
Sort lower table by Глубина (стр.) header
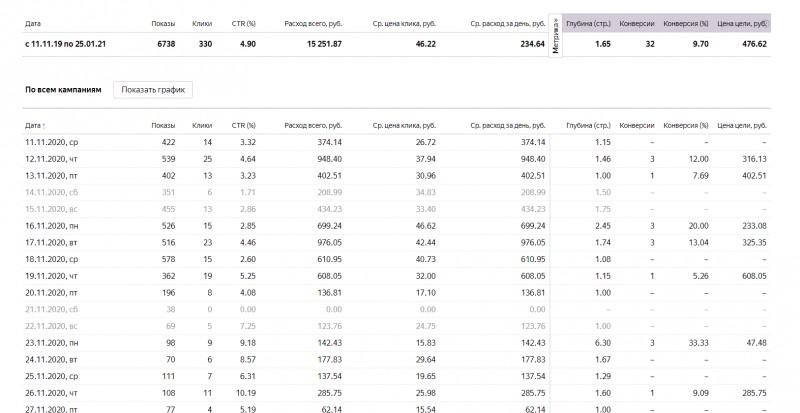(588, 125)
